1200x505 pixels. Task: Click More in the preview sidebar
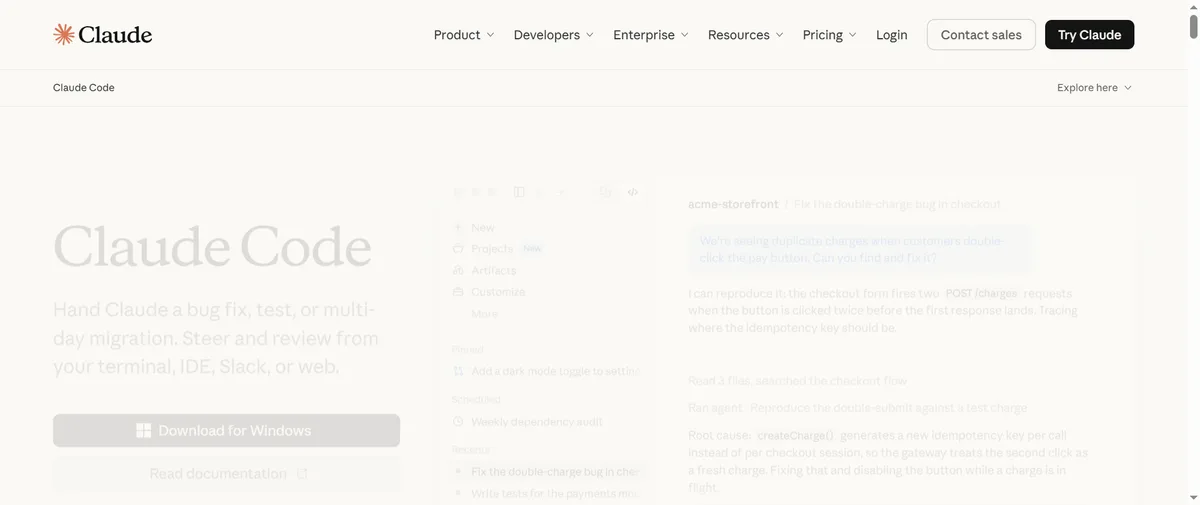[x=484, y=314]
